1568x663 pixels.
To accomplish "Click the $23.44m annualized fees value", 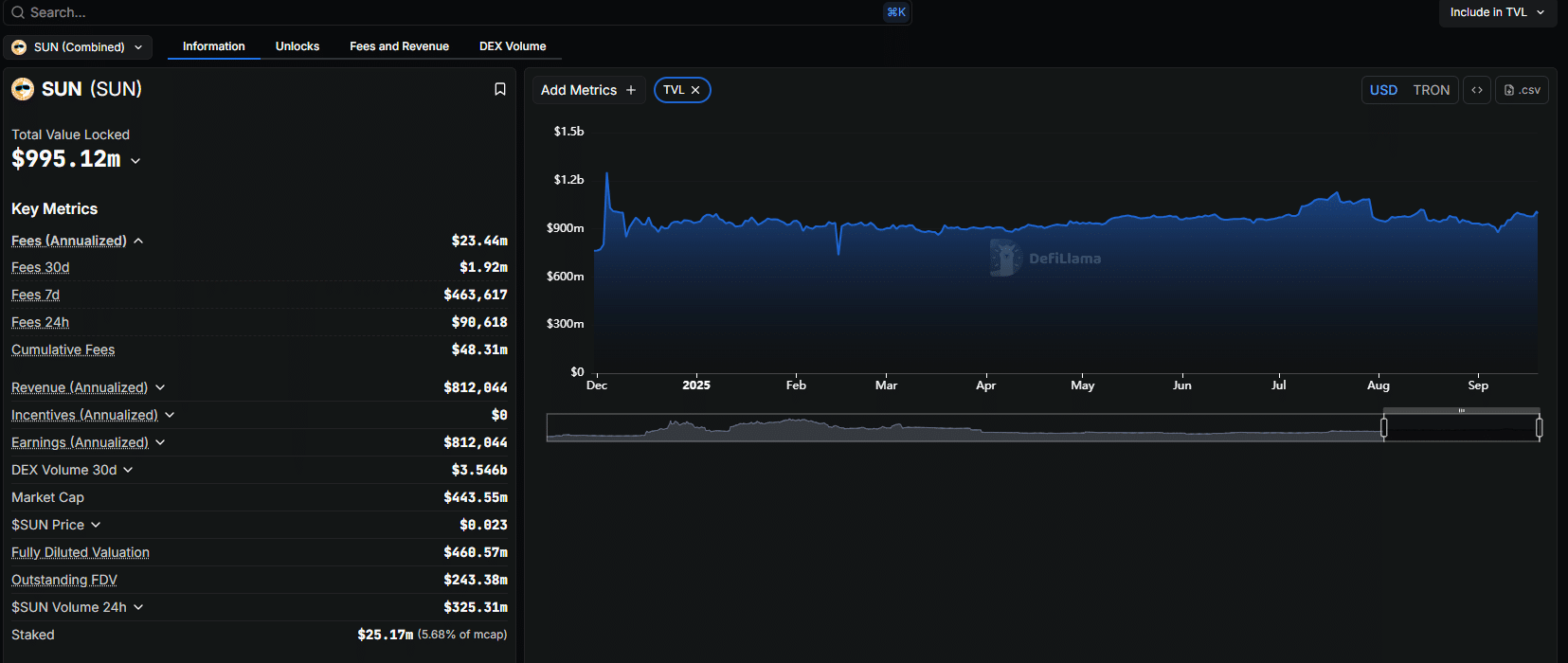I will pyautogui.click(x=479, y=241).
